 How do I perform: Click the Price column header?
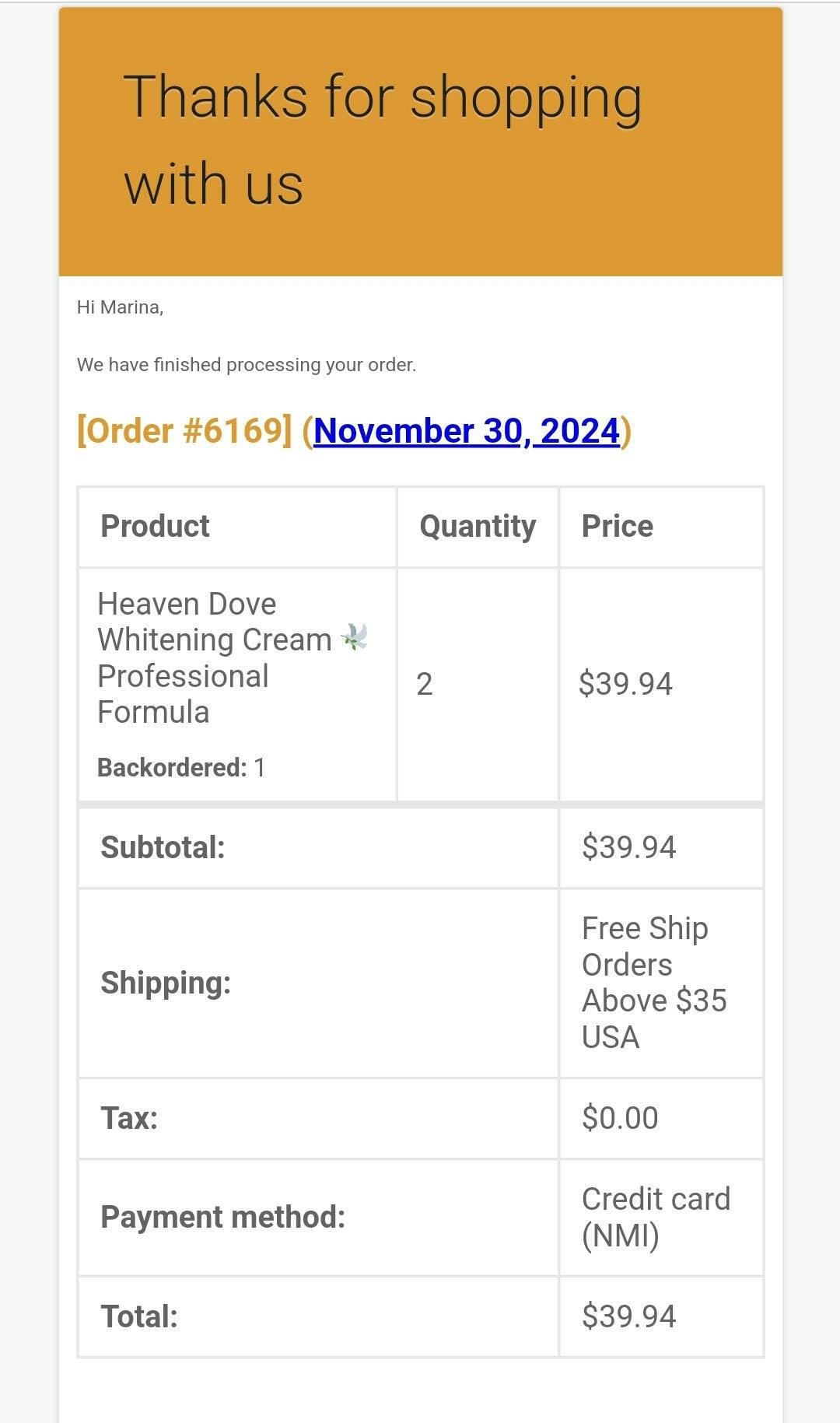618,527
